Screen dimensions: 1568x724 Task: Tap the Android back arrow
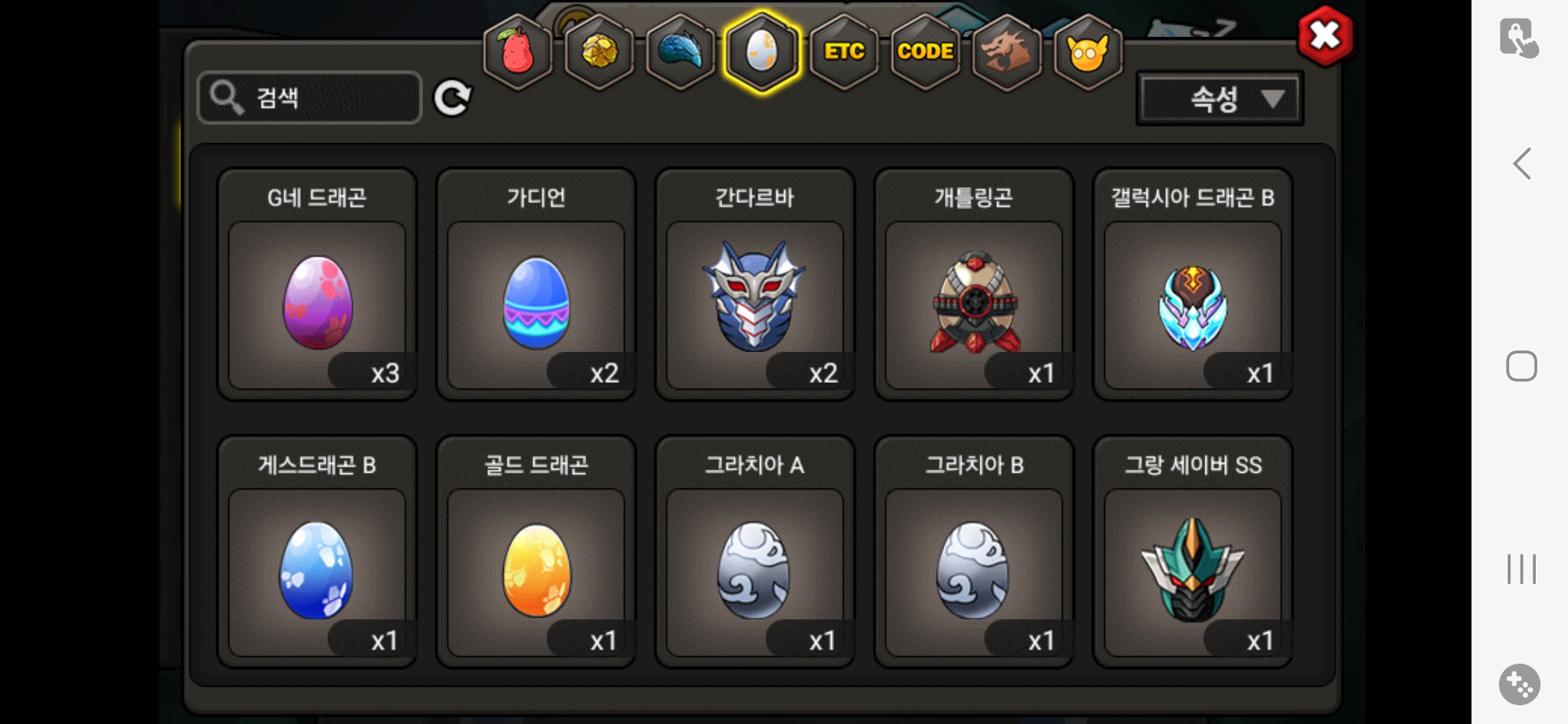pos(1522,164)
